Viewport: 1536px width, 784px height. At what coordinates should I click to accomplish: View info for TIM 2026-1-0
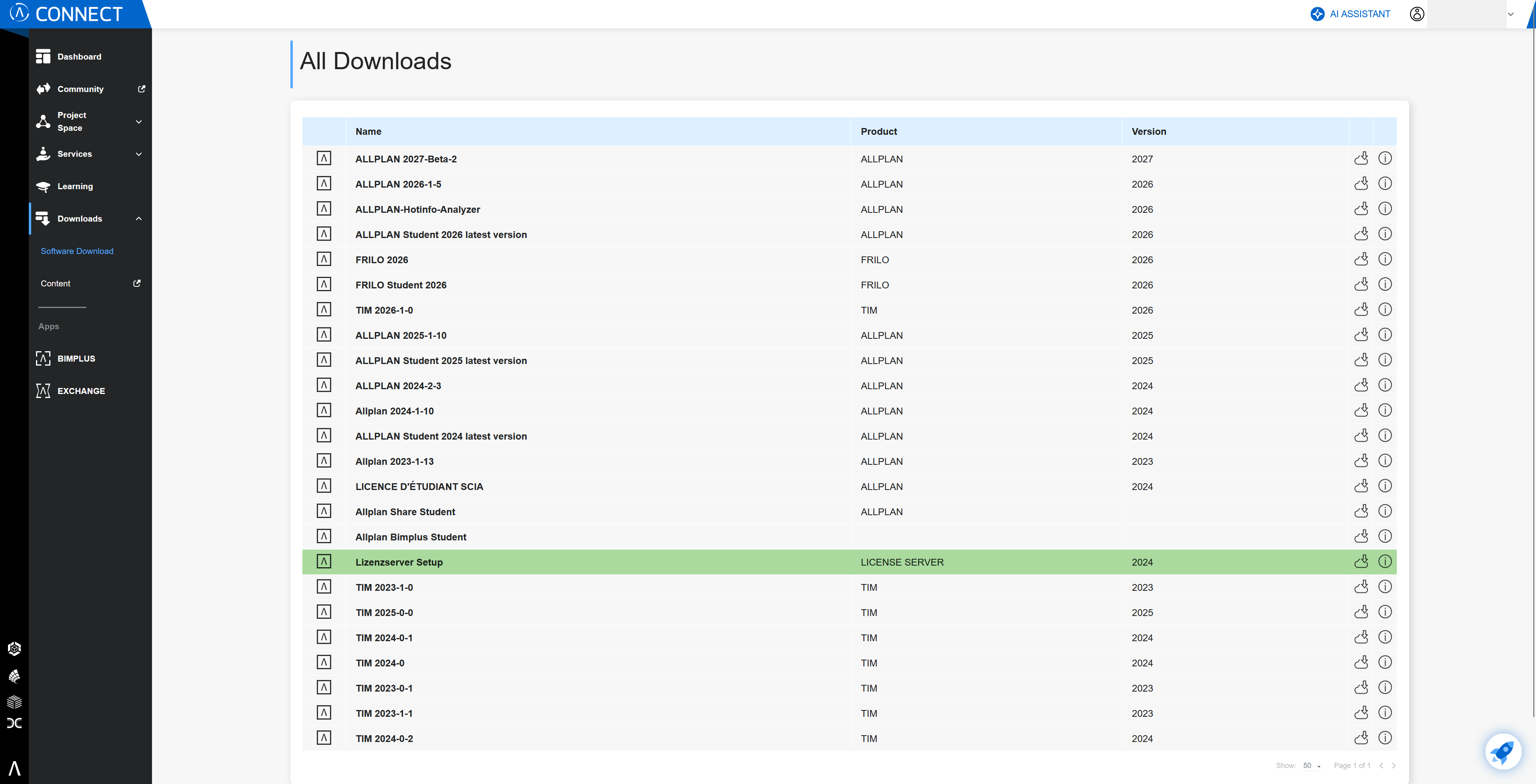(1385, 310)
